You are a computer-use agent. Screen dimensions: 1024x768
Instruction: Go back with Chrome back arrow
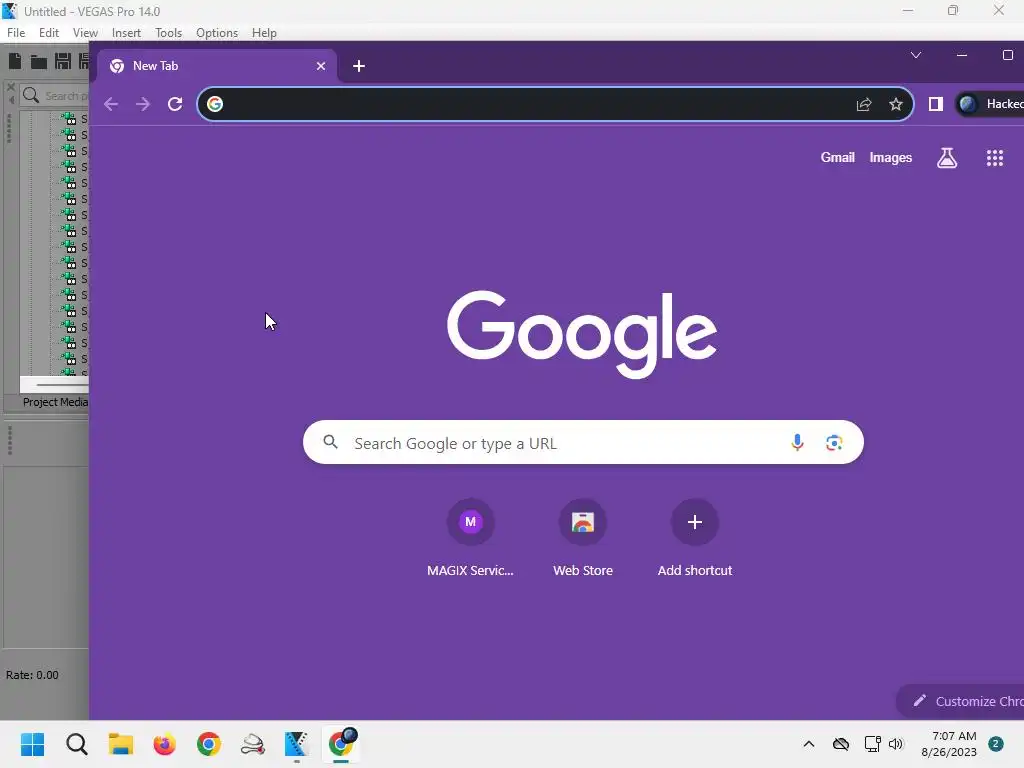111,104
